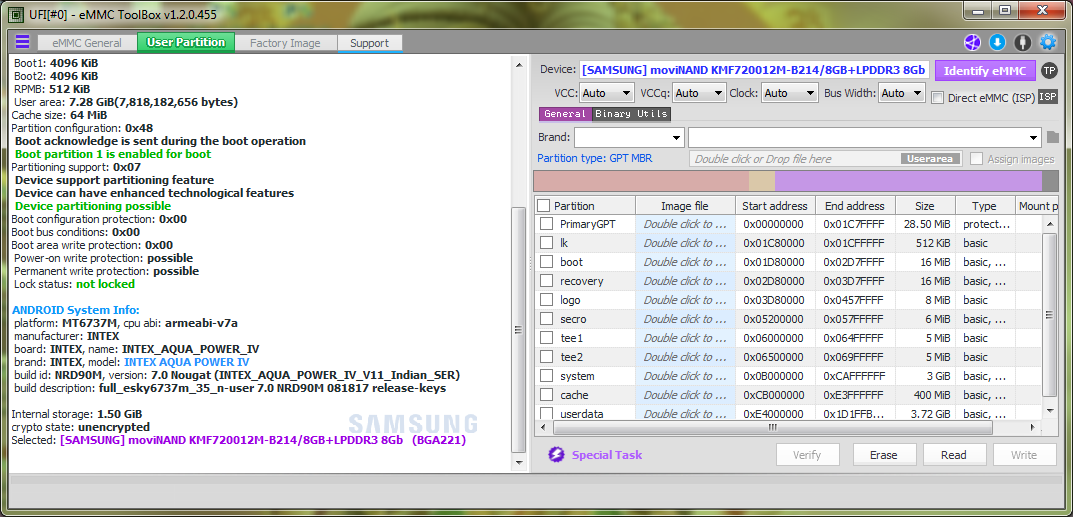
Task: Check the lk partition checkbox
Action: point(546,243)
